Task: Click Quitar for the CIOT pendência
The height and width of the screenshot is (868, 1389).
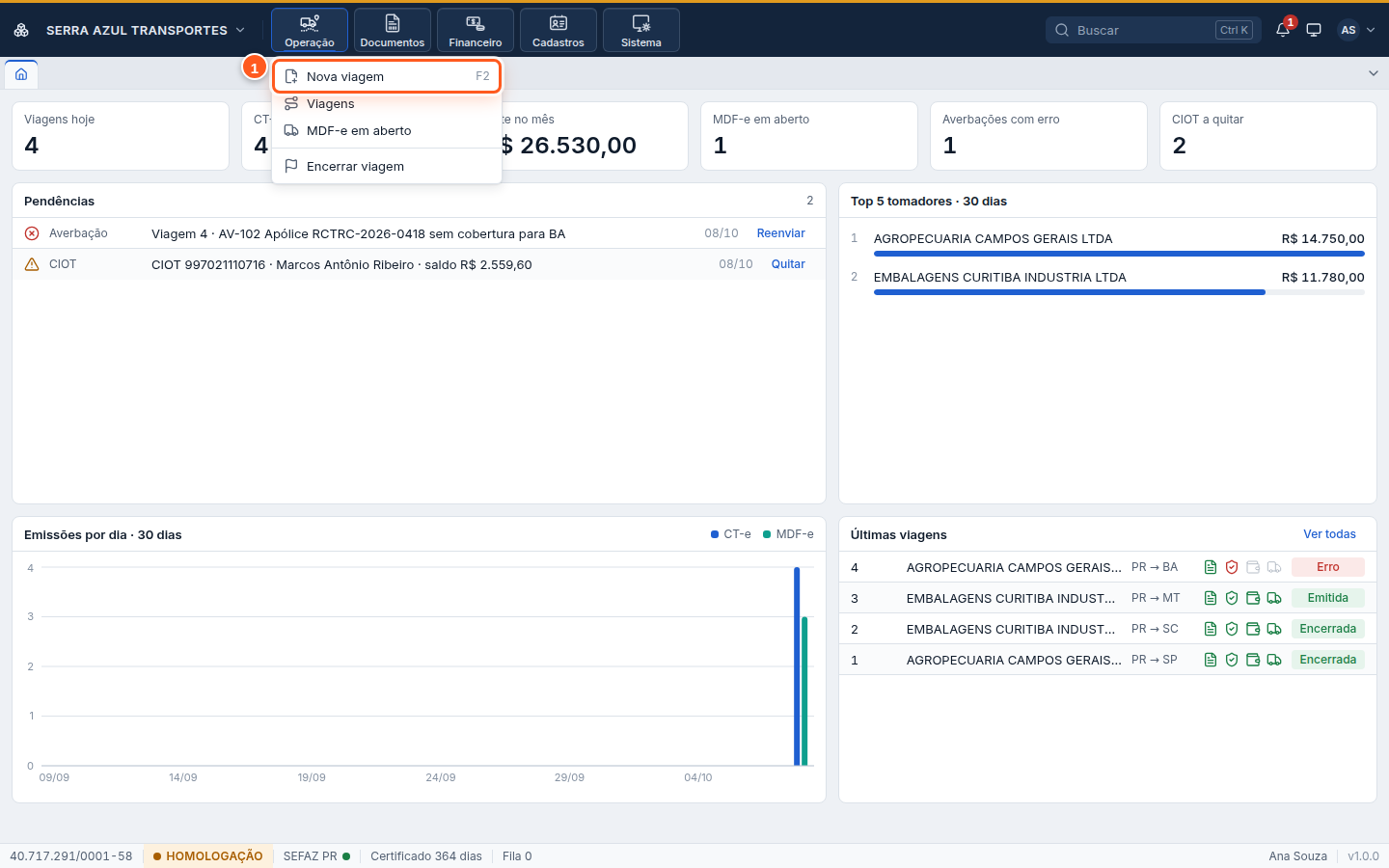Action: 788,264
